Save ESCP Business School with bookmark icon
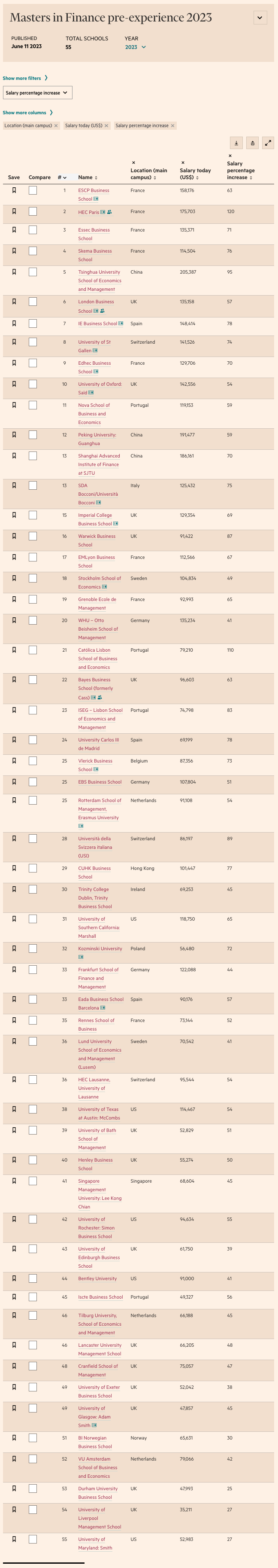 pyautogui.click(x=14, y=190)
